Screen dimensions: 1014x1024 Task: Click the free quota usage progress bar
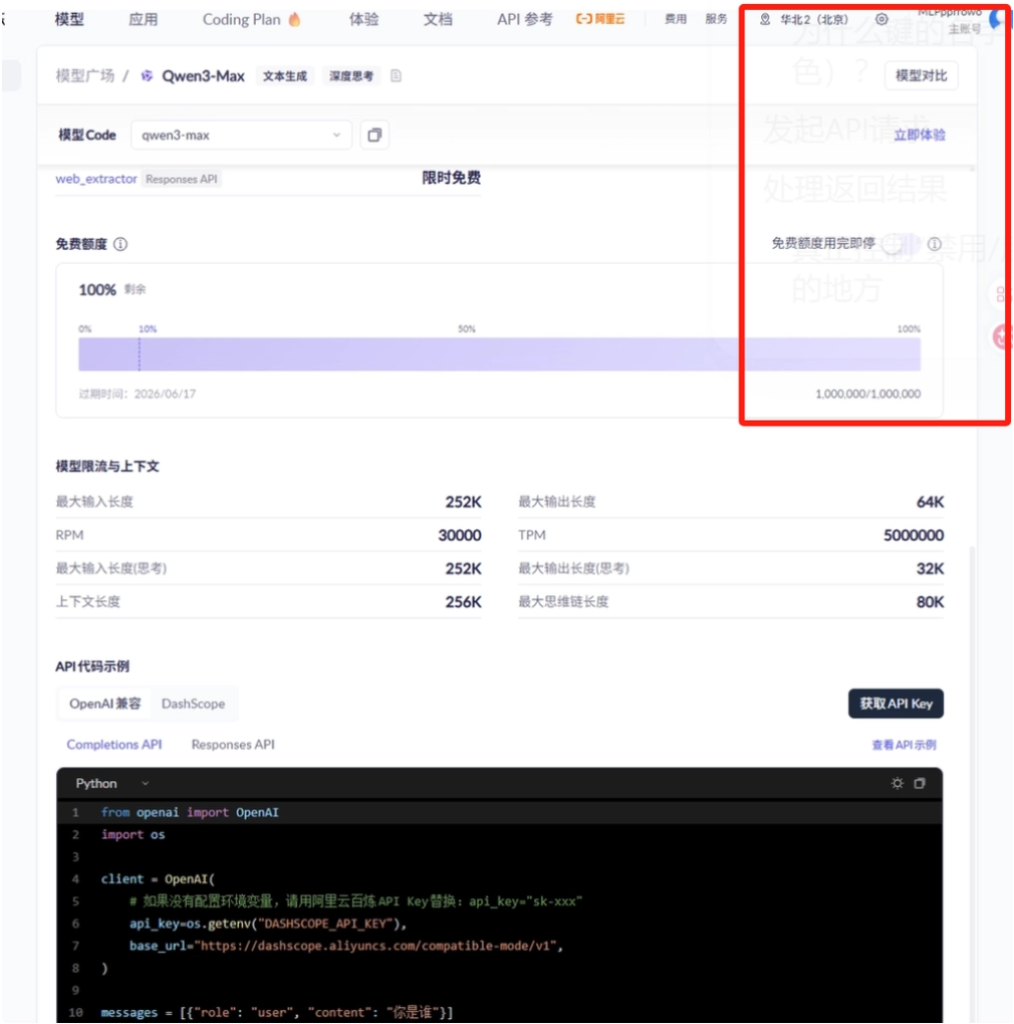499,354
